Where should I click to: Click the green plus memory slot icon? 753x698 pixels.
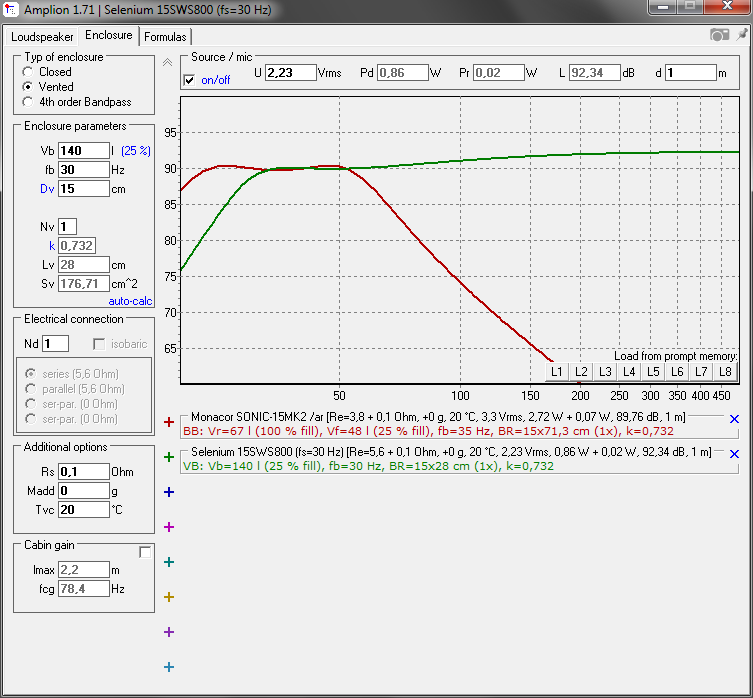click(169, 457)
